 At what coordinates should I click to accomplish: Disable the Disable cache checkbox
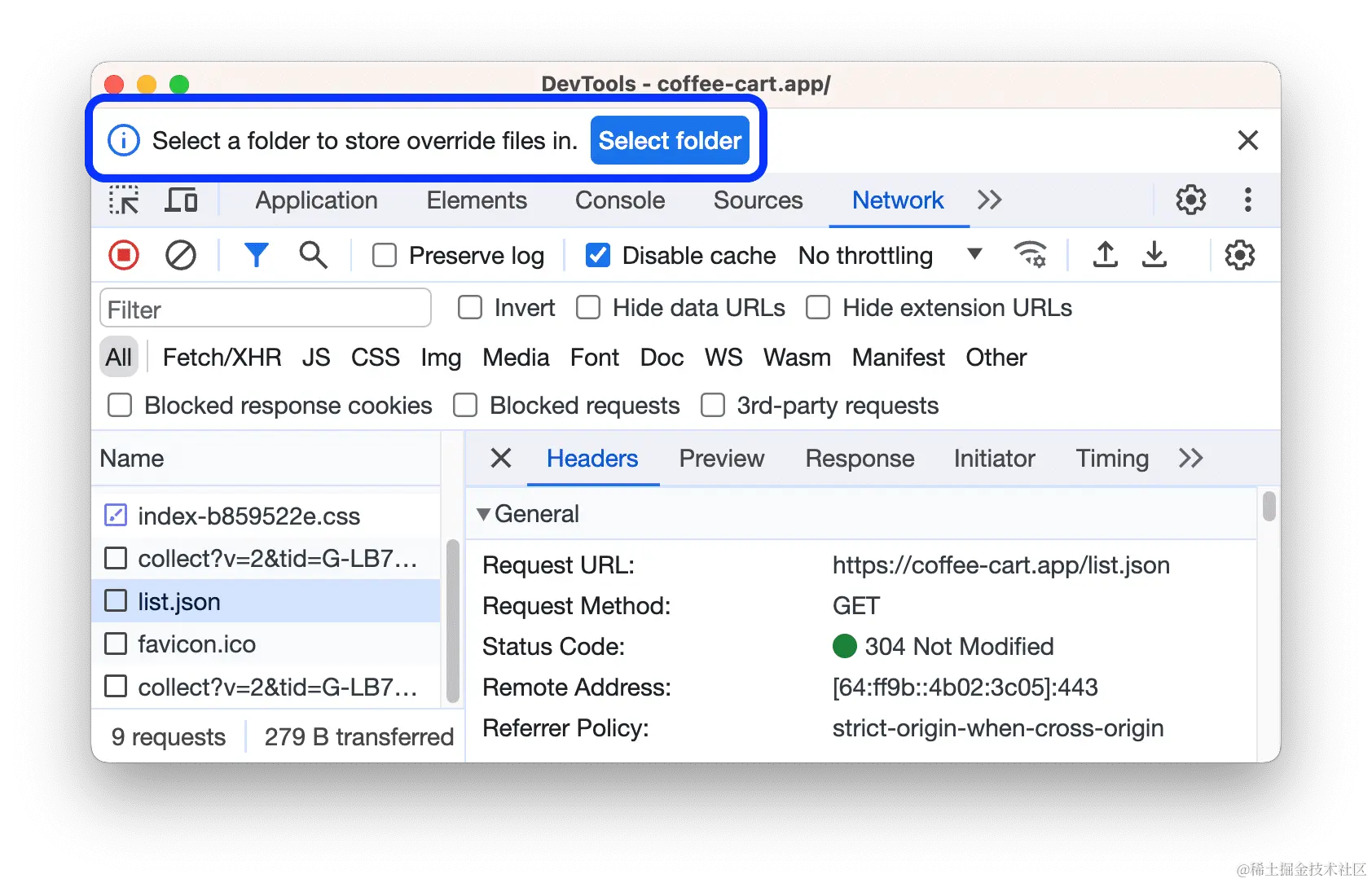pos(597,255)
